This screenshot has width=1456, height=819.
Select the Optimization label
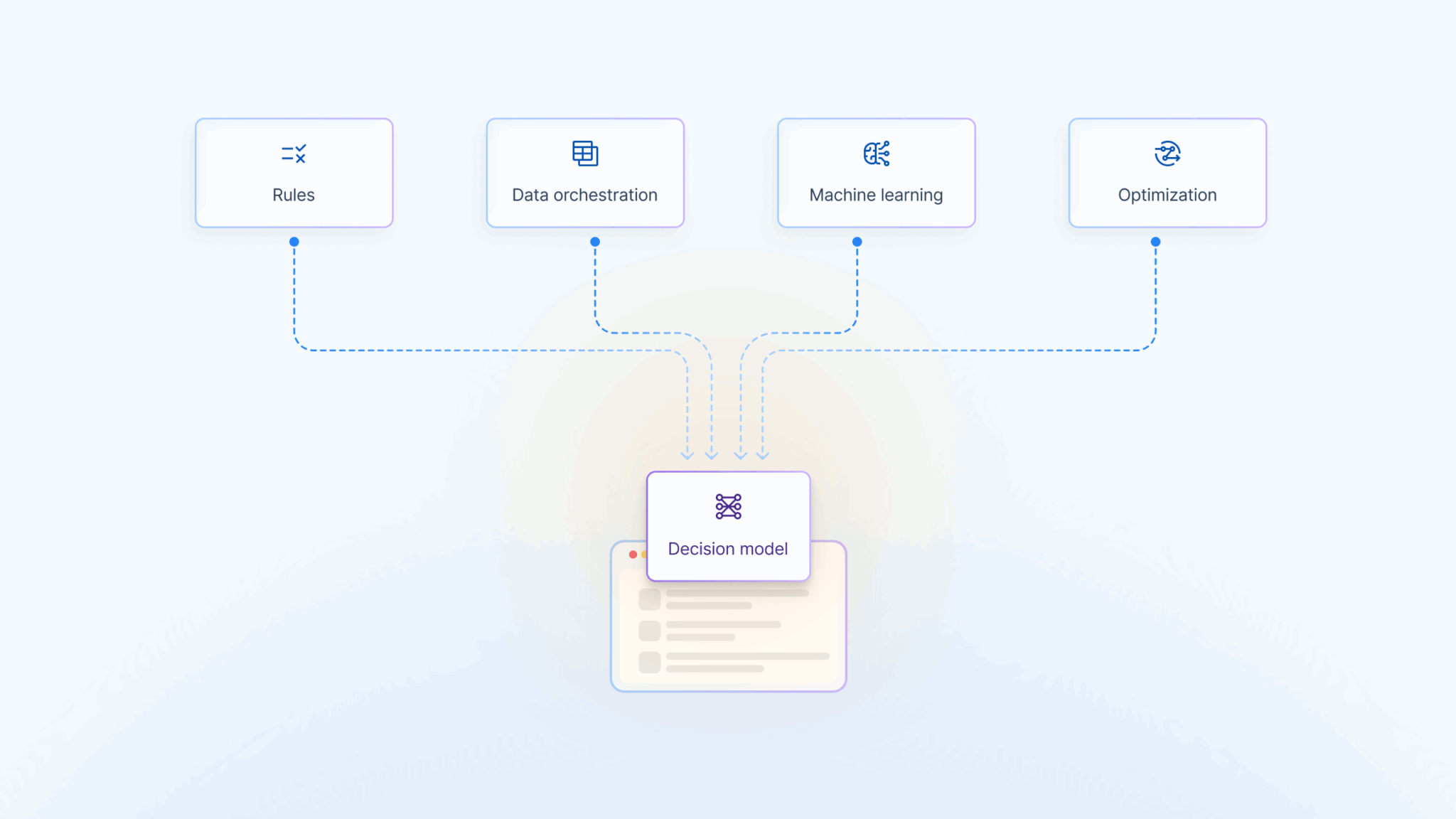[x=1167, y=196]
